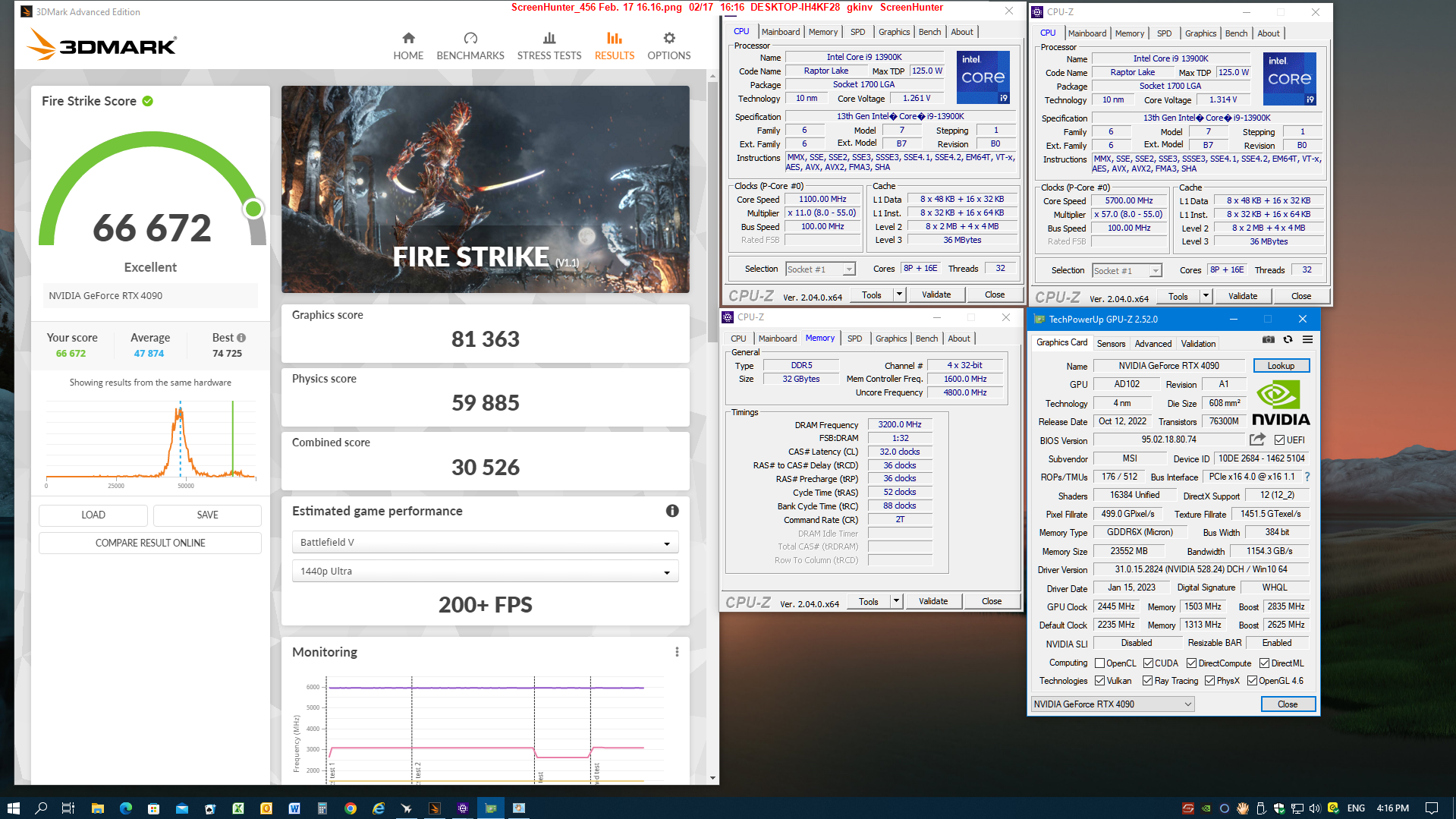This screenshot has width=1456, height=819.
Task: Click the green validation check beside Fire Strike Score
Action: pyautogui.click(x=148, y=101)
